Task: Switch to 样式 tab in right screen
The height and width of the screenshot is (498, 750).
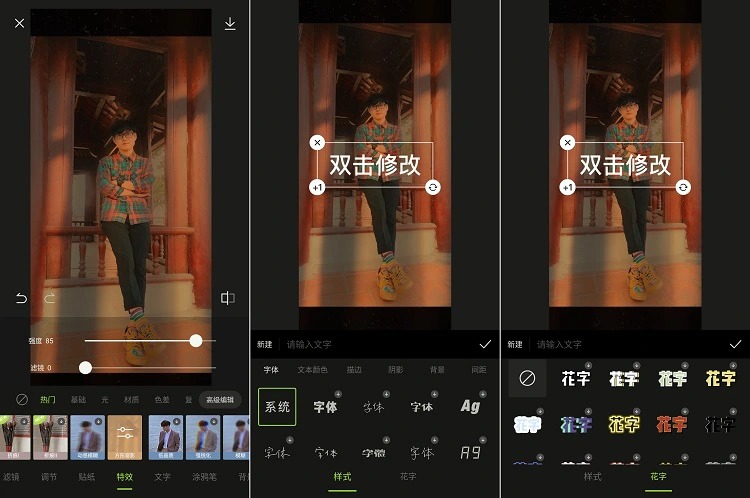Action: 592,476
